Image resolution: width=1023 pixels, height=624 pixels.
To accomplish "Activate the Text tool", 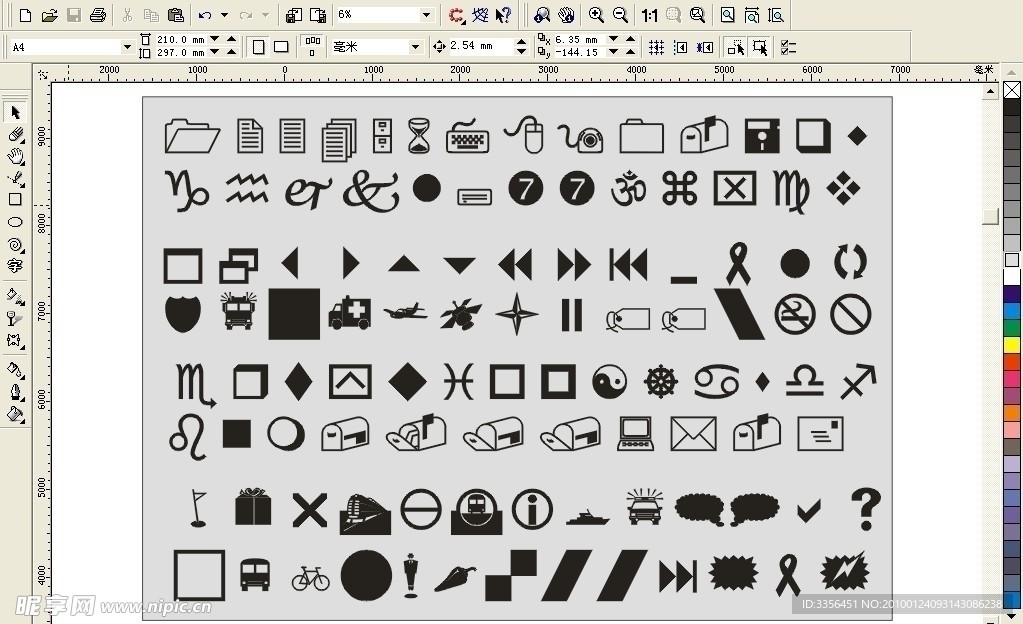I will pos(15,266).
